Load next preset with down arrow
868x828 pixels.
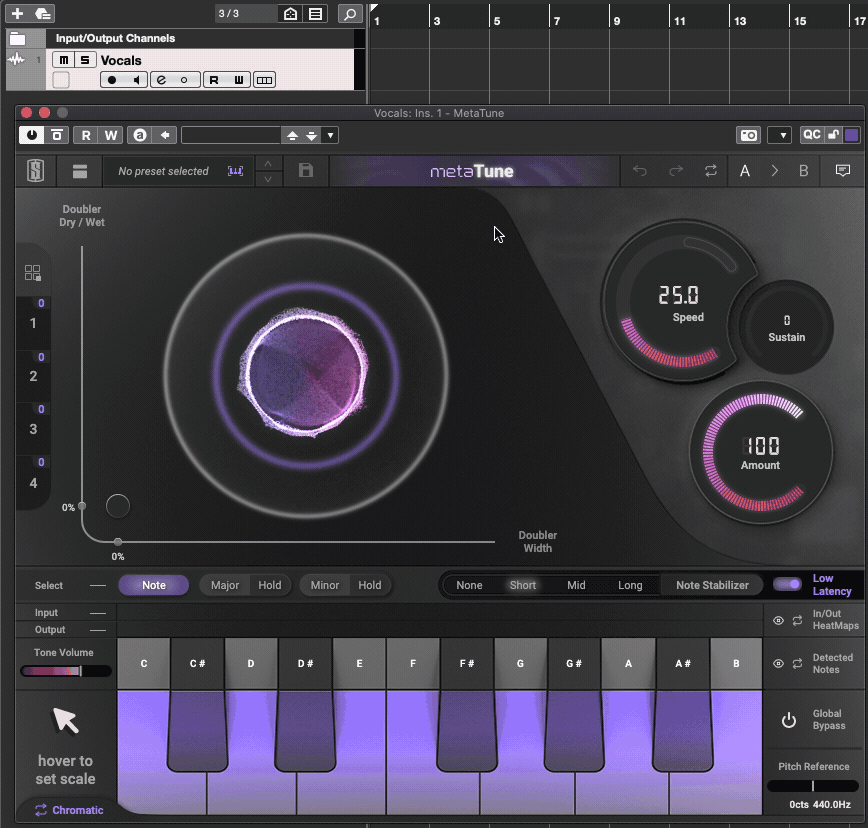pos(312,136)
